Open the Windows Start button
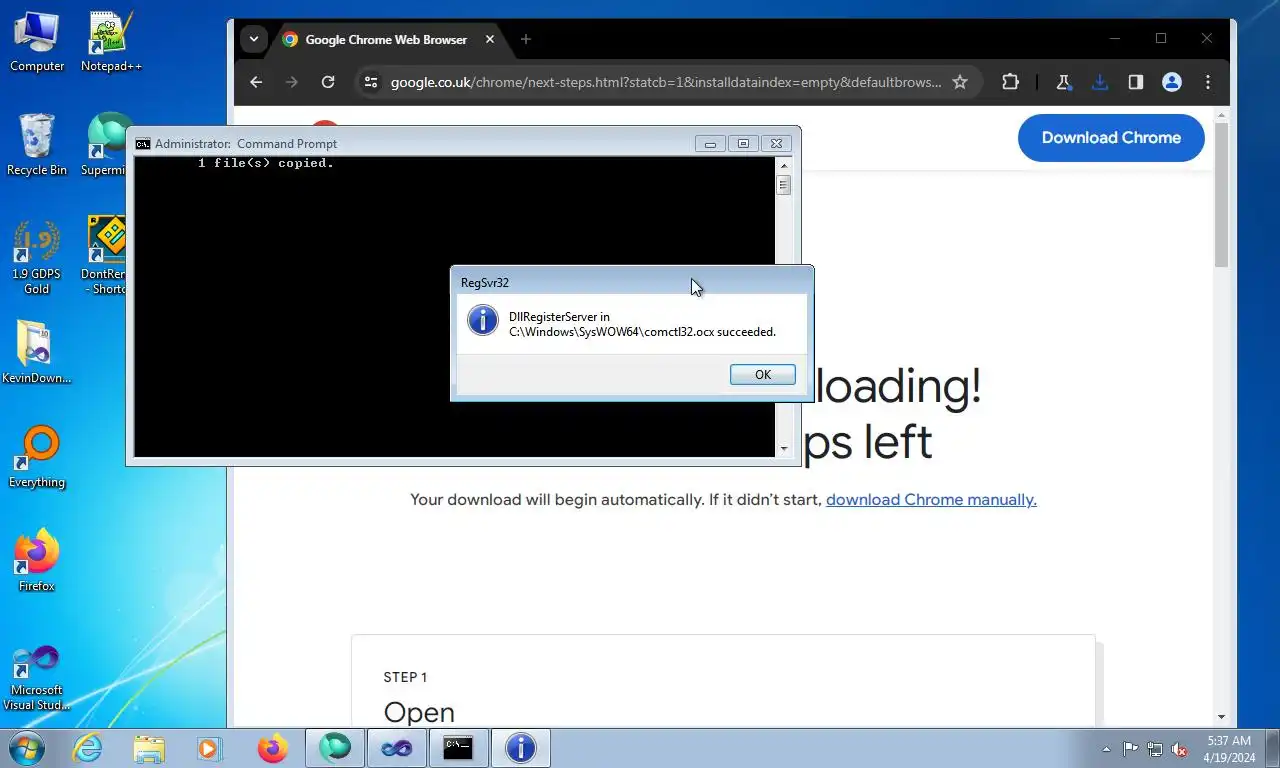This screenshot has width=1280, height=768. [25, 748]
